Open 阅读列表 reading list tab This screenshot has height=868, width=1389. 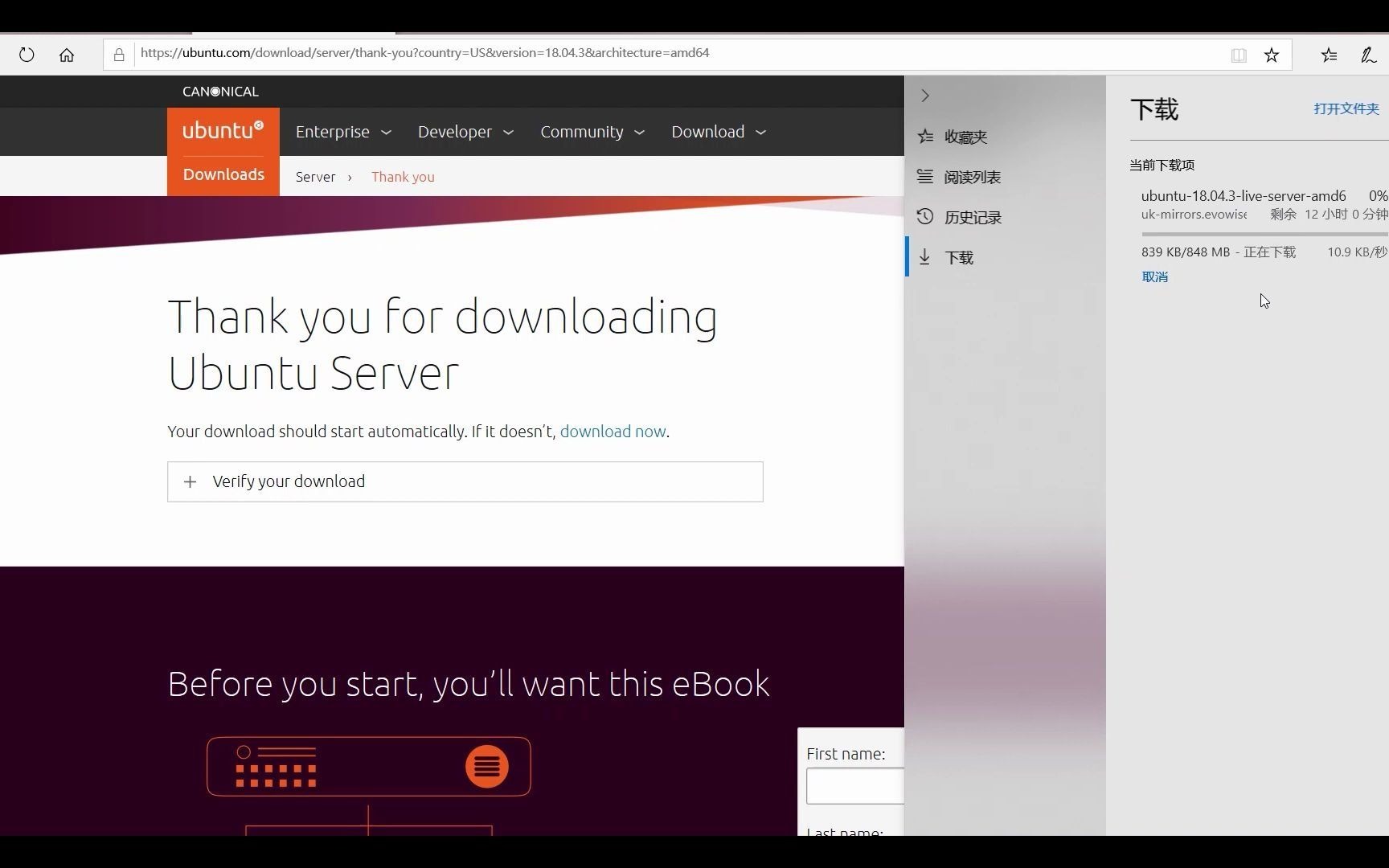(x=1006, y=177)
